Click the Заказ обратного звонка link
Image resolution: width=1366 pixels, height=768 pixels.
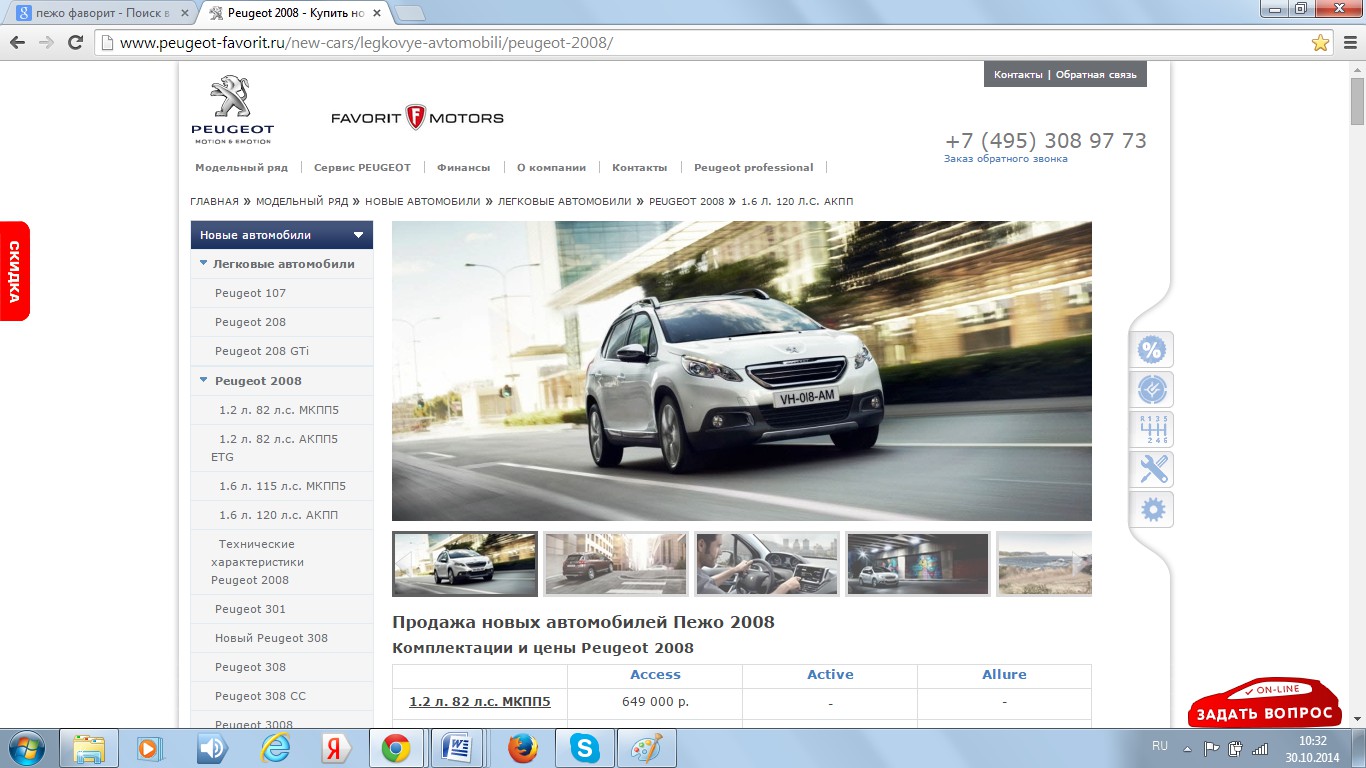1005,158
